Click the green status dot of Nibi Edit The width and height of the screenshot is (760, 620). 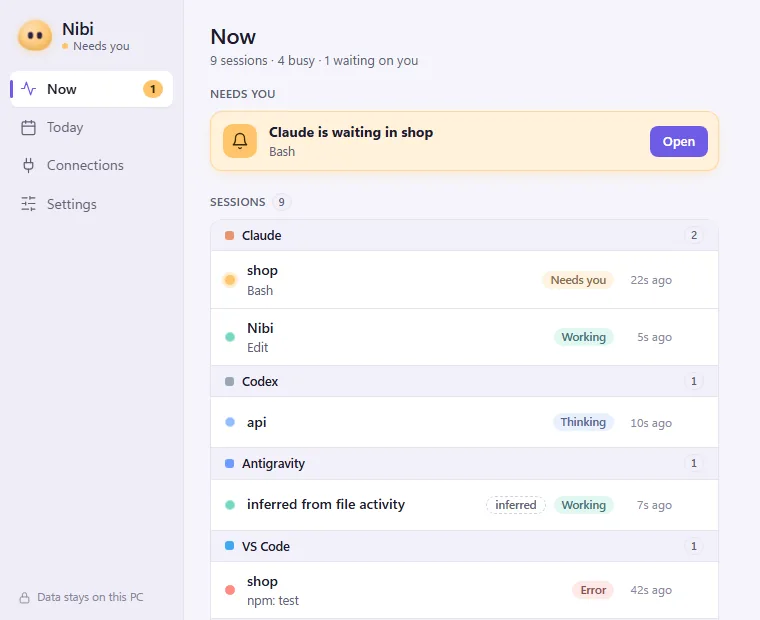(230, 337)
